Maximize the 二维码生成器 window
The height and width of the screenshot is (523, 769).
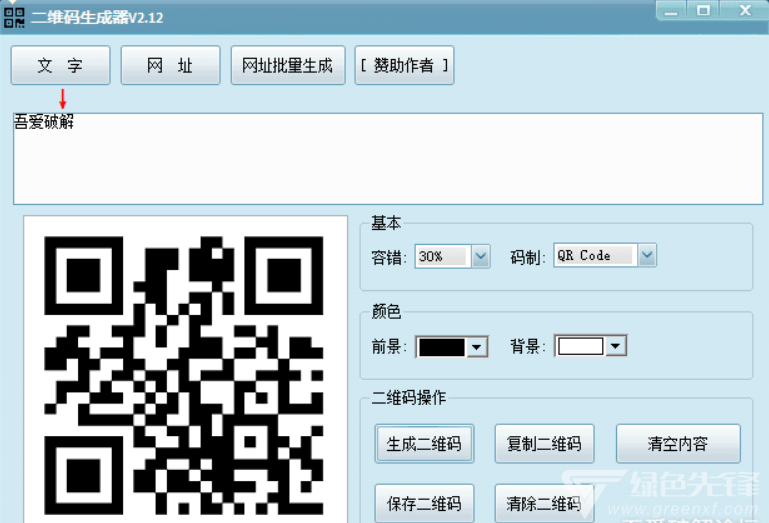pyautogui.click(x=703, y=11)
